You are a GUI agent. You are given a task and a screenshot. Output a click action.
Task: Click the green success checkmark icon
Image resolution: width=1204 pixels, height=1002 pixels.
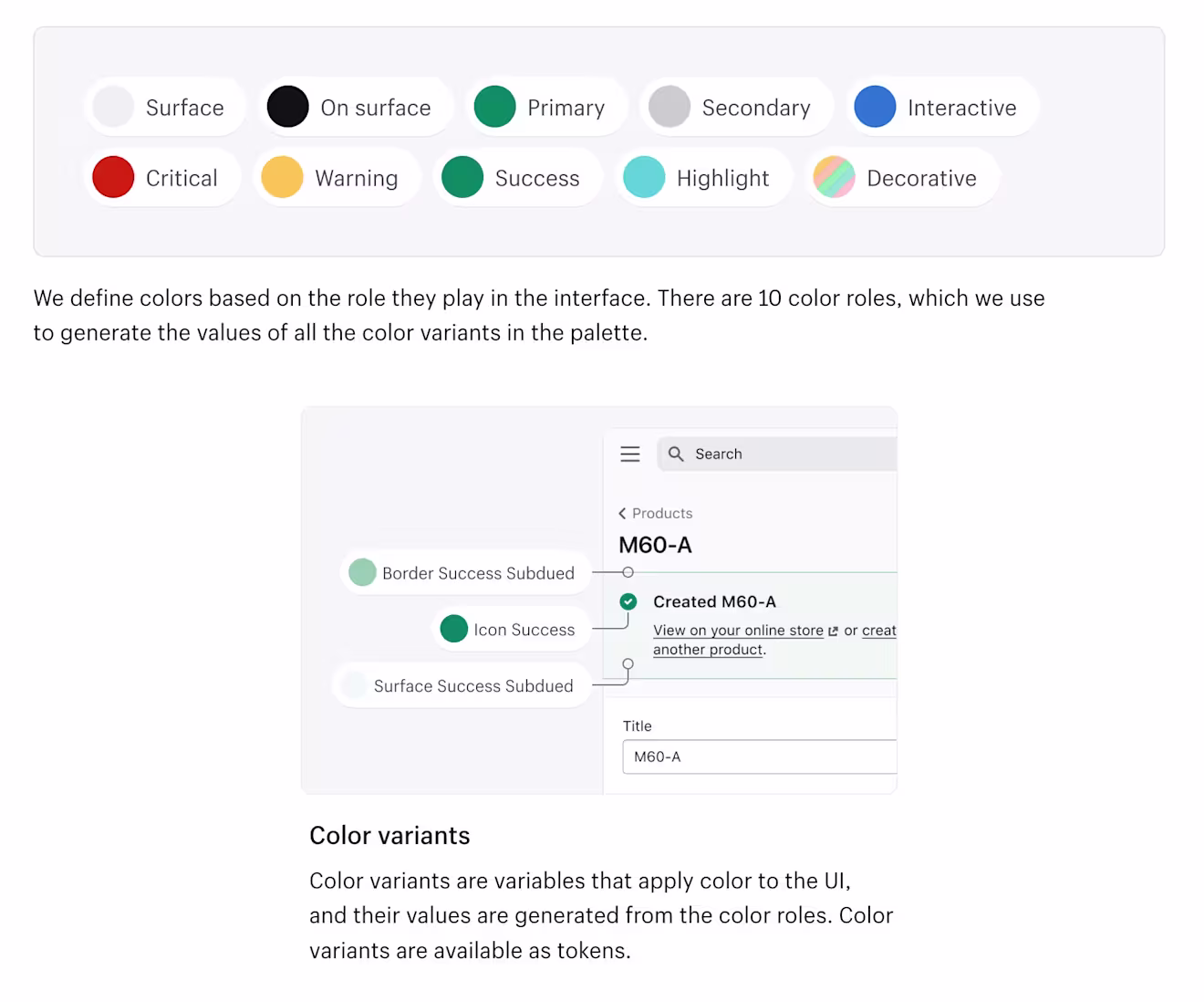point(628,601)
